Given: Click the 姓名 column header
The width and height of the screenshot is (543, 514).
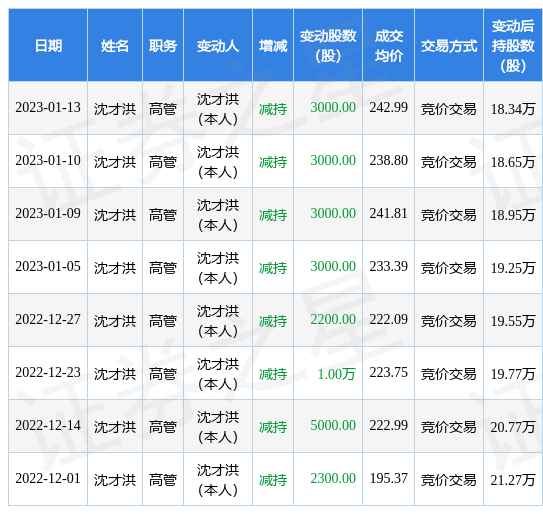Looking at the screenshot, I should pos(115,46).
